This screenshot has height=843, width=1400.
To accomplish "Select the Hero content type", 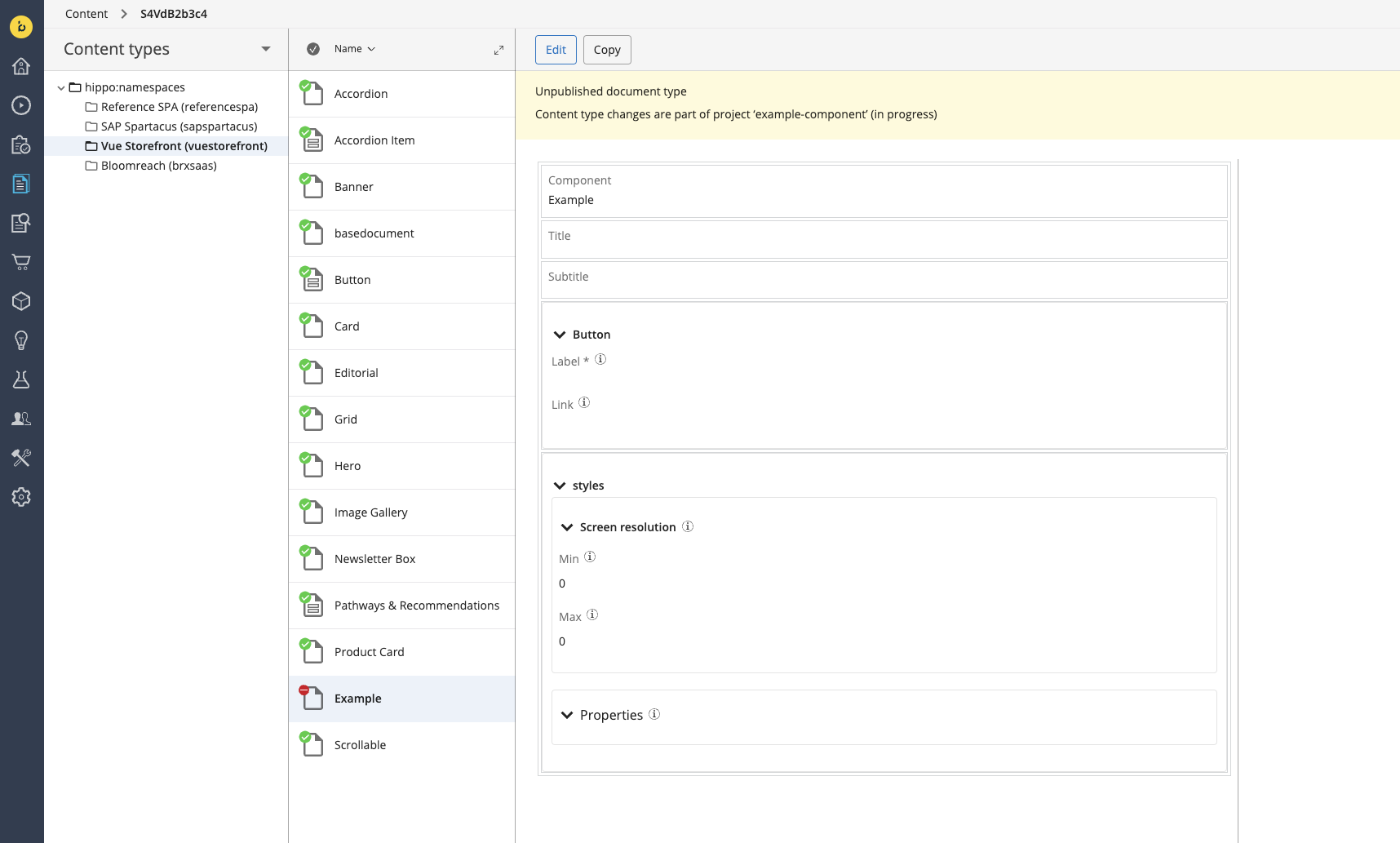I will tap(348, 466).
